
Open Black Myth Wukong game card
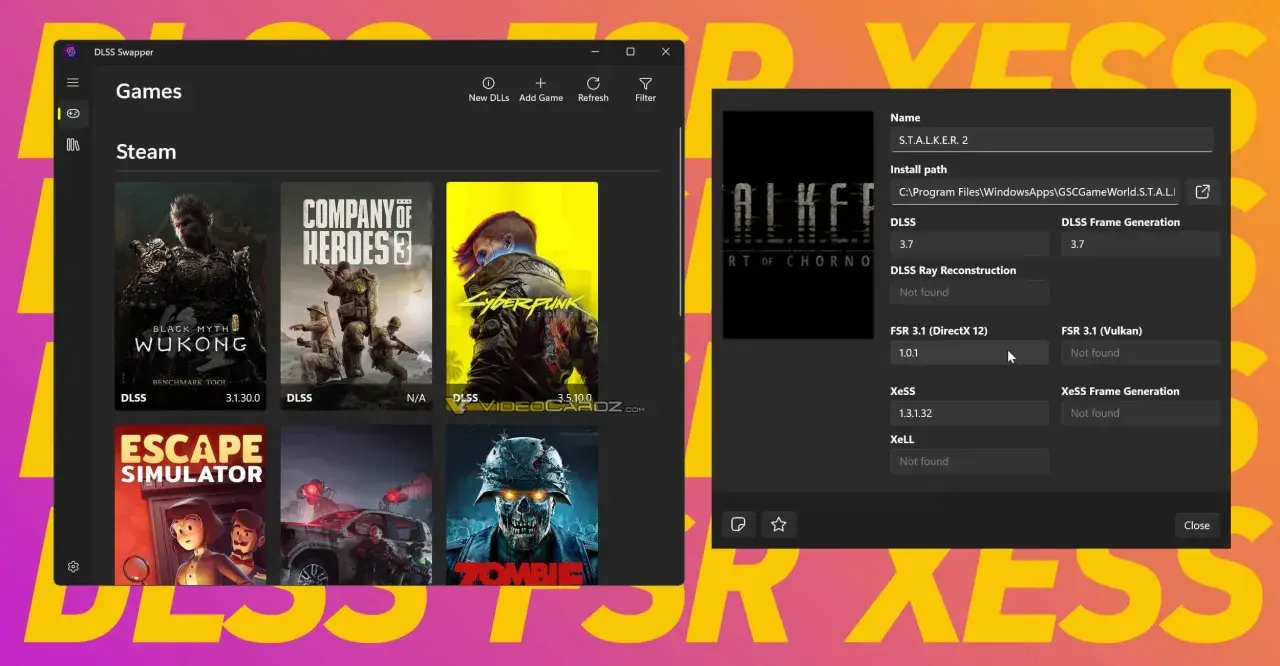point(190,296)
